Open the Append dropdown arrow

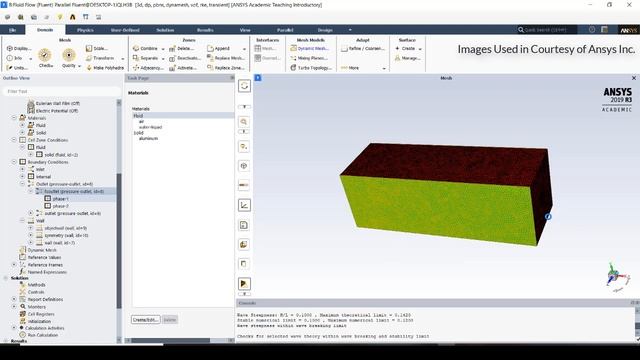tap(244, 49)
